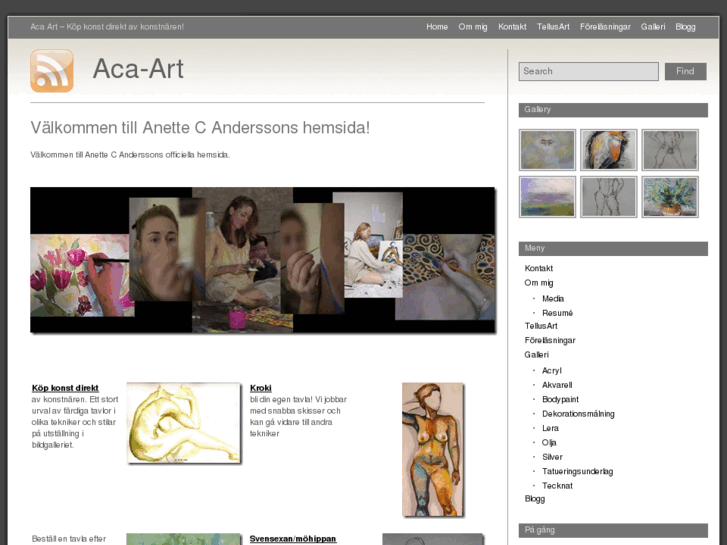The height and width of the screenshot is (545, 727).
Task: Open the Akvarell gallery category
Action: (557, 385)
